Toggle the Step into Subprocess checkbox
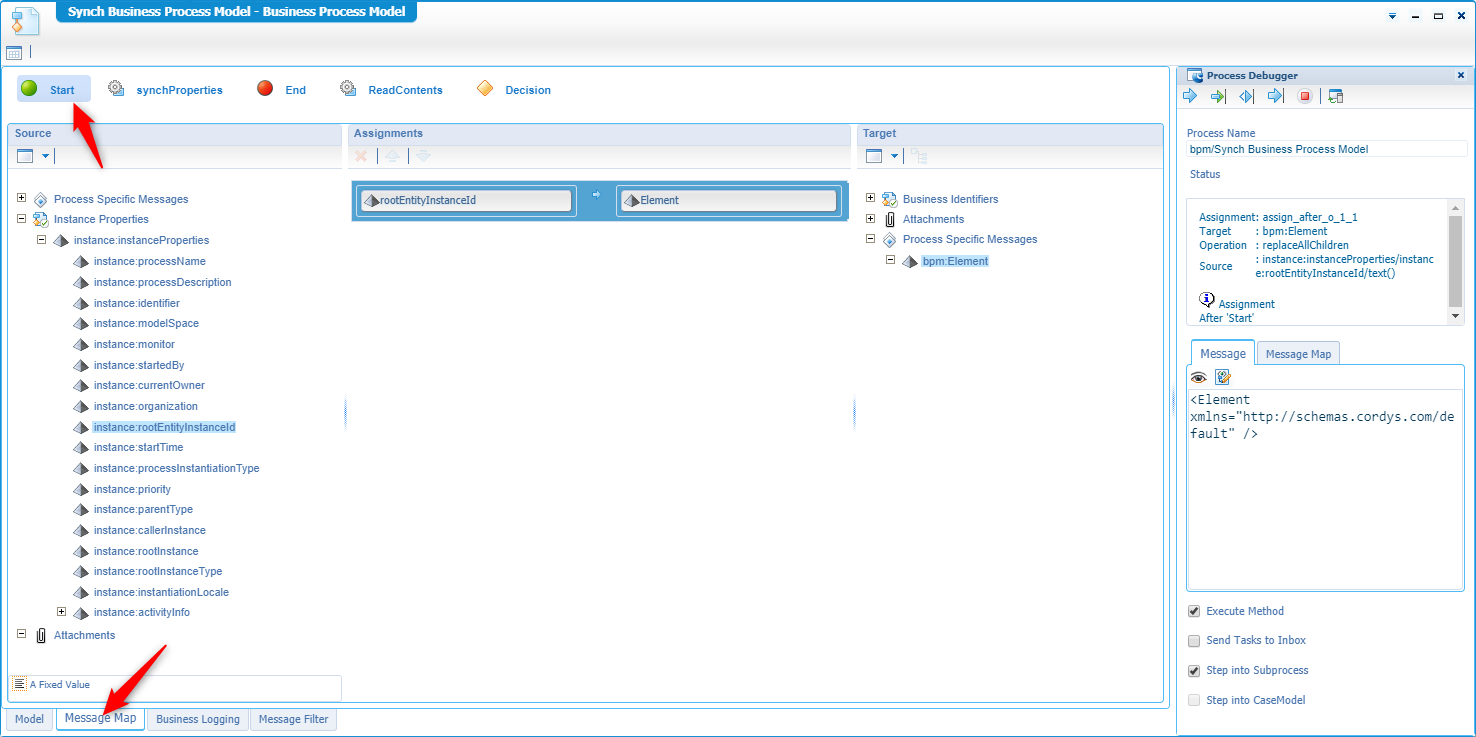 (1194, 671)
